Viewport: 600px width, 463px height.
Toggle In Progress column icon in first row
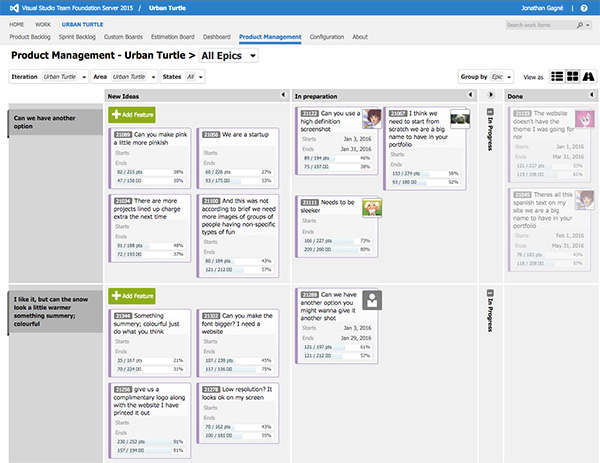490,112
